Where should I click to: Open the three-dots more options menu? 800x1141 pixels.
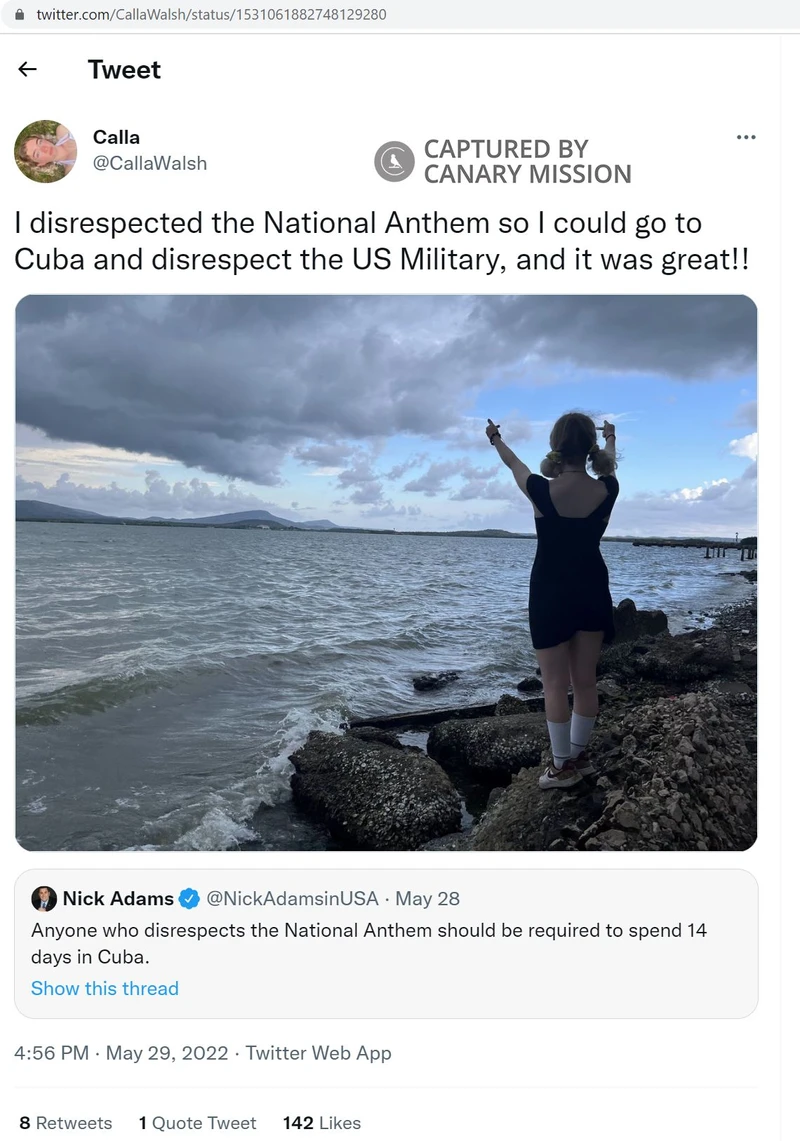pos(745,137)
